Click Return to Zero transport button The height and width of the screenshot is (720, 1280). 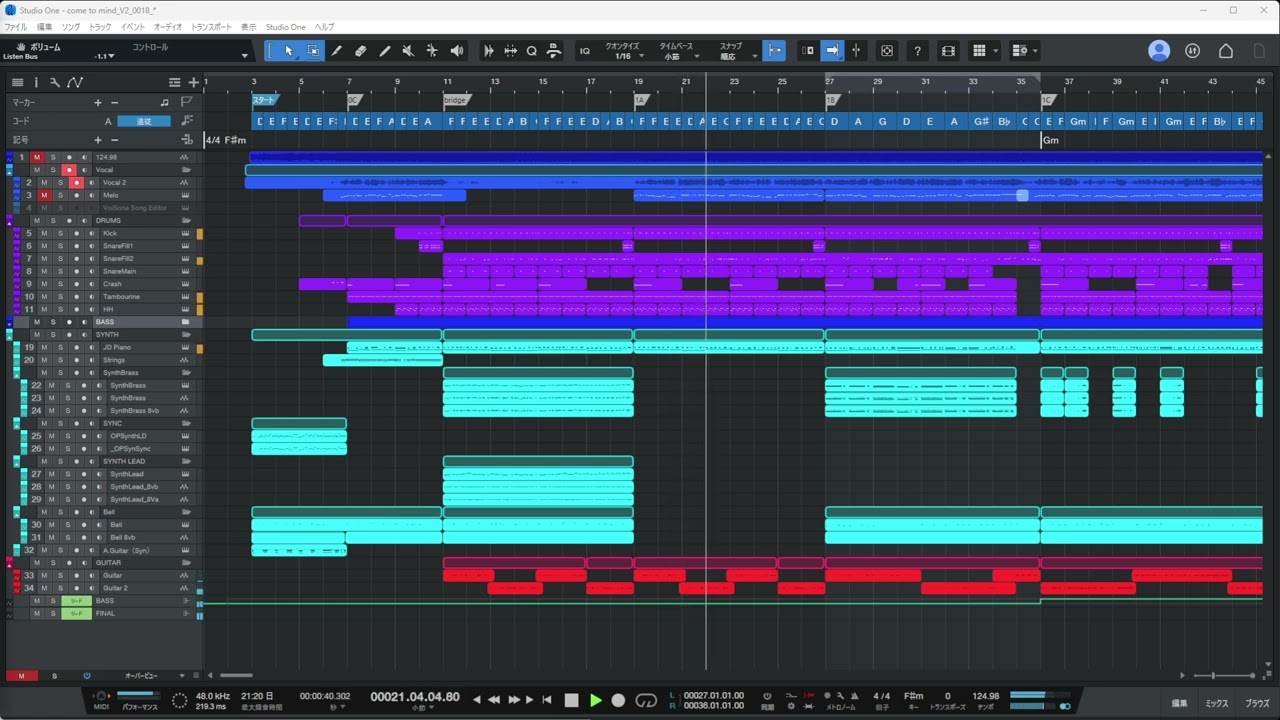(547, 700)
